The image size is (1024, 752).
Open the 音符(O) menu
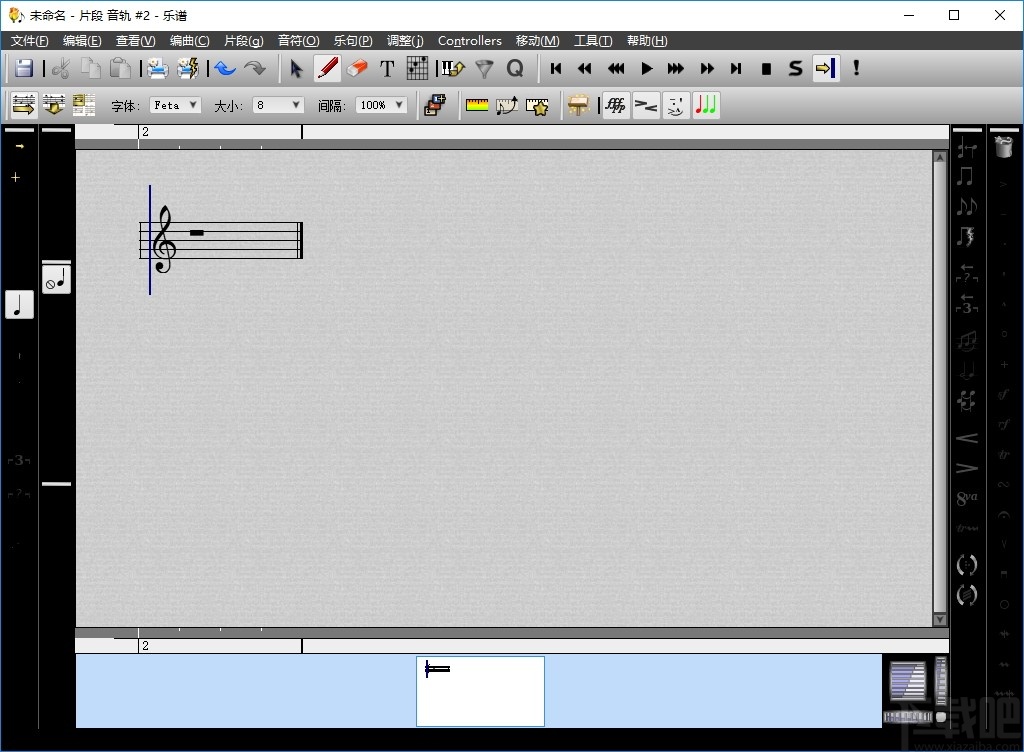[298, 40]
